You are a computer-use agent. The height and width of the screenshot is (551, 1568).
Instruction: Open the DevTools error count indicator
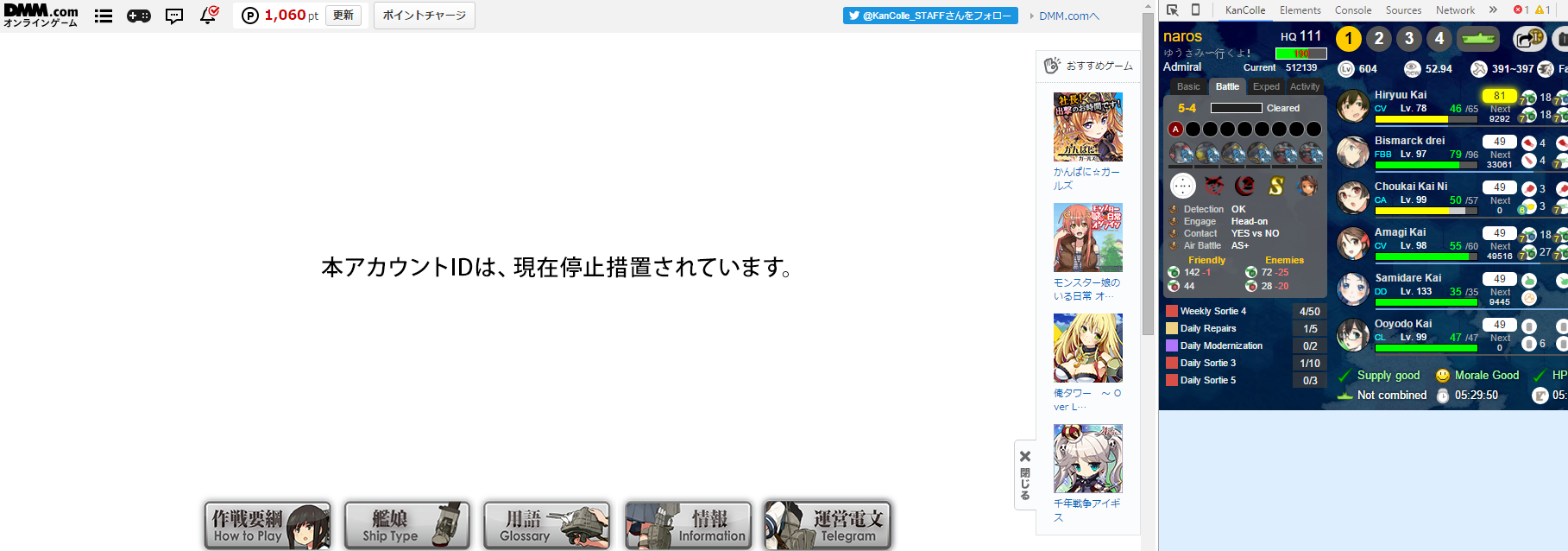pyautogui.click(x=1521, y=10)
